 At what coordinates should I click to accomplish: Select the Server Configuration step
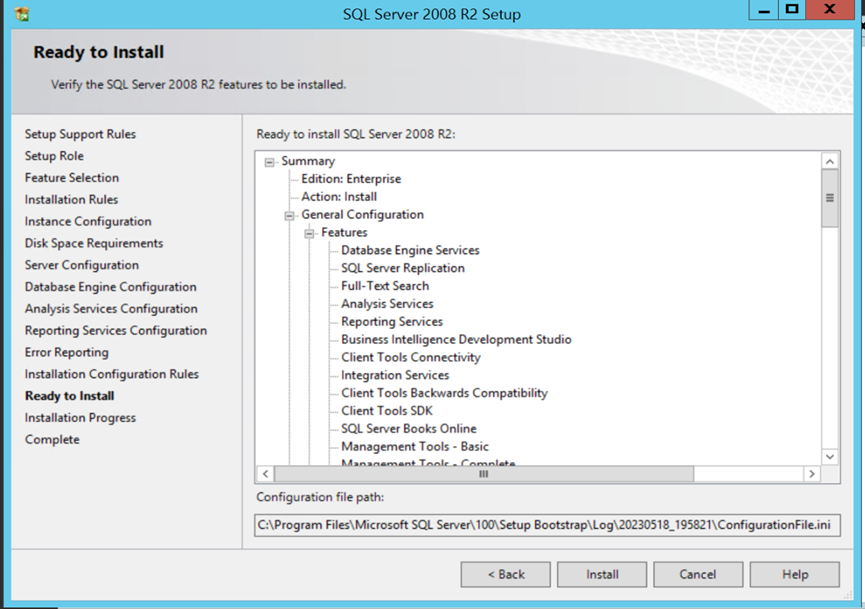coord(82,265)
